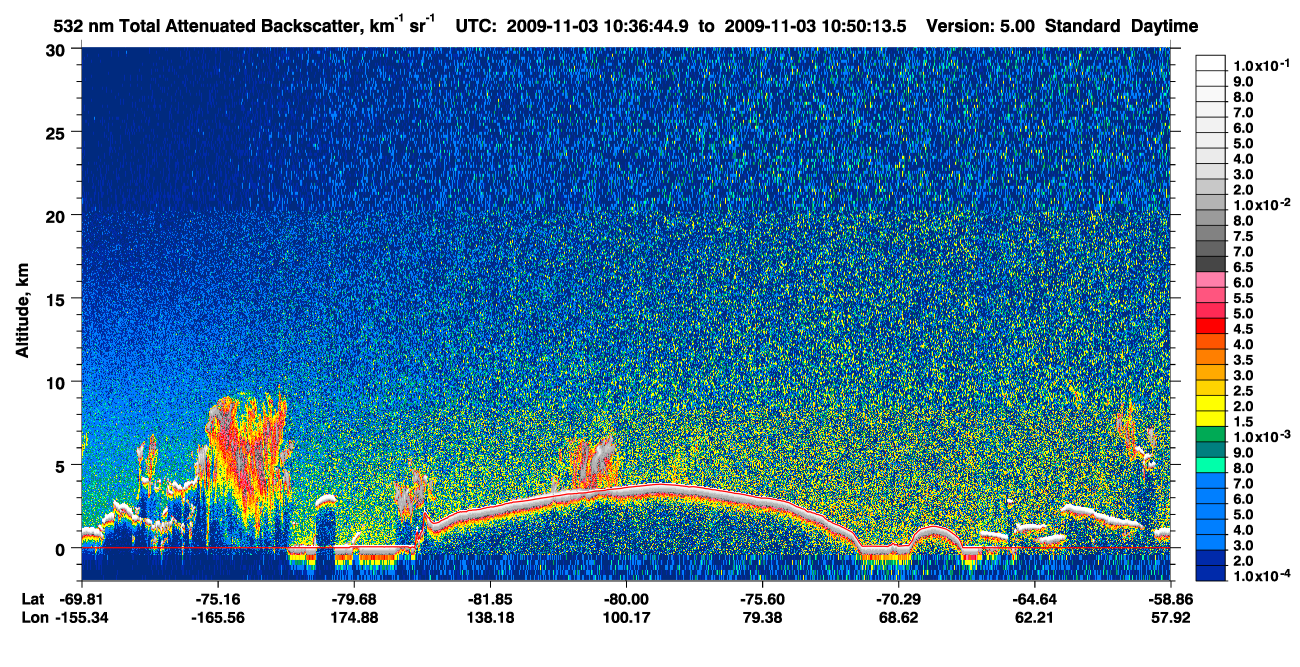The height and width of the screenshot is (667, 1300).
Task: Click latitude value -81.85
Action: pyautogui.click(x=489, y=600)
